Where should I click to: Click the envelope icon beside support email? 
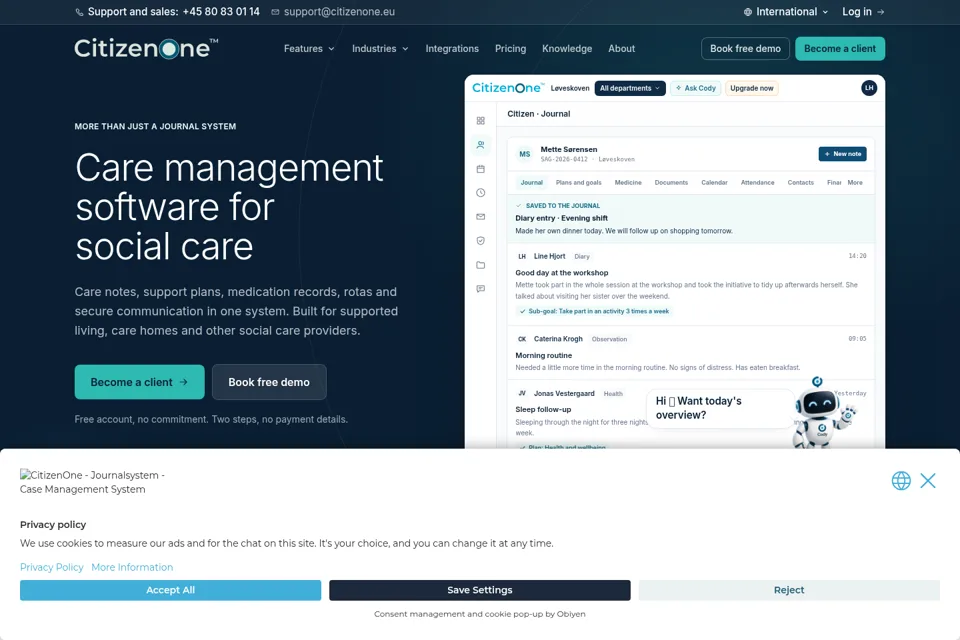point(276,12)
